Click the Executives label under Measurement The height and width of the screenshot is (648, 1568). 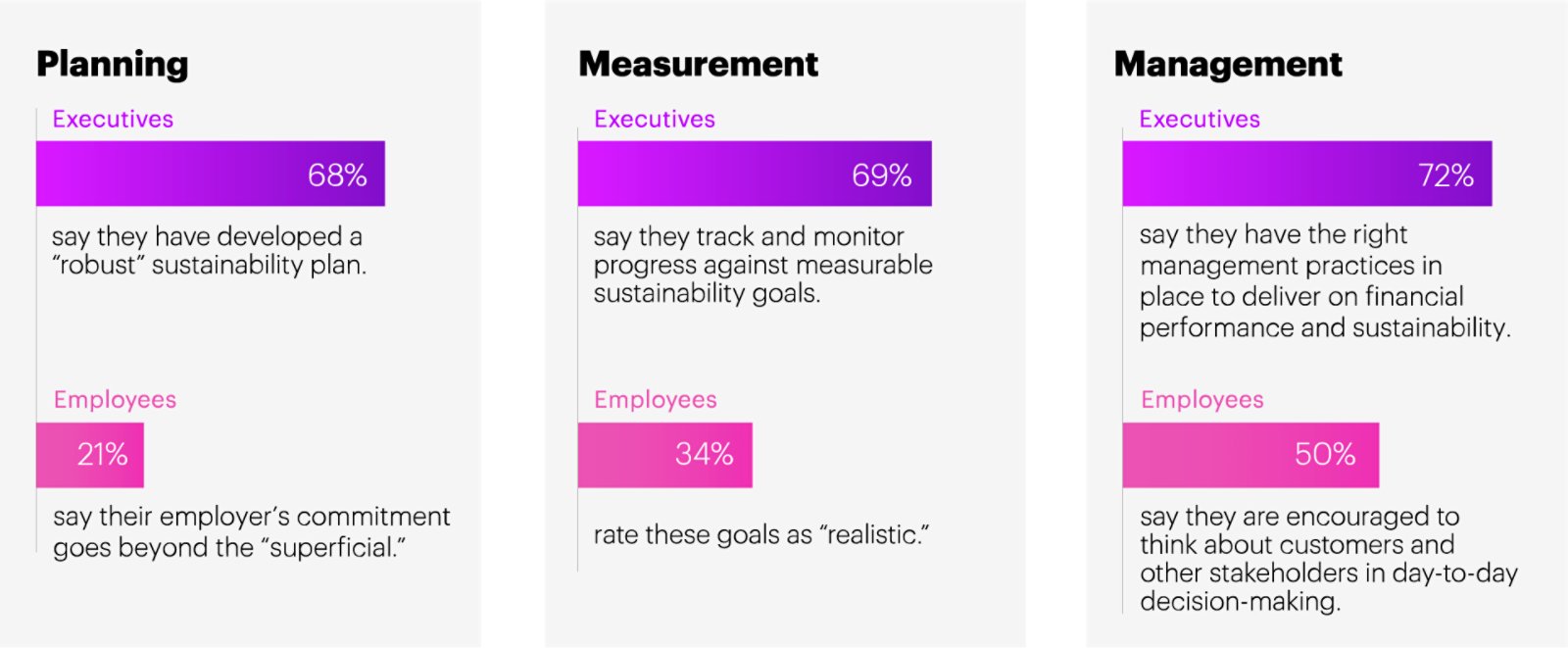point(655,120)
